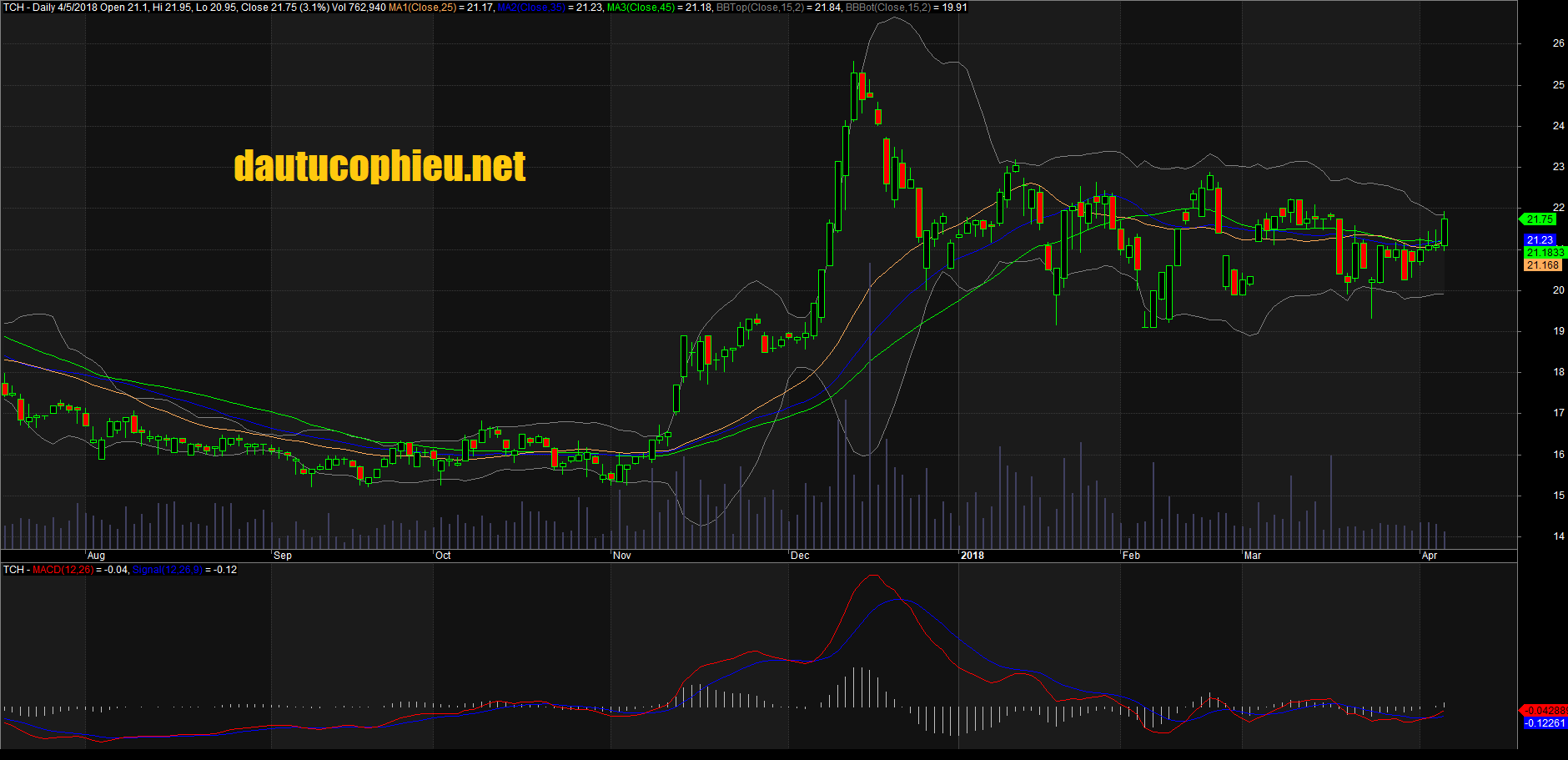The width and height of the screenshot is (1568, 760).
Task: Click the Oct date axis marker
Action: (x=443, y=556)
